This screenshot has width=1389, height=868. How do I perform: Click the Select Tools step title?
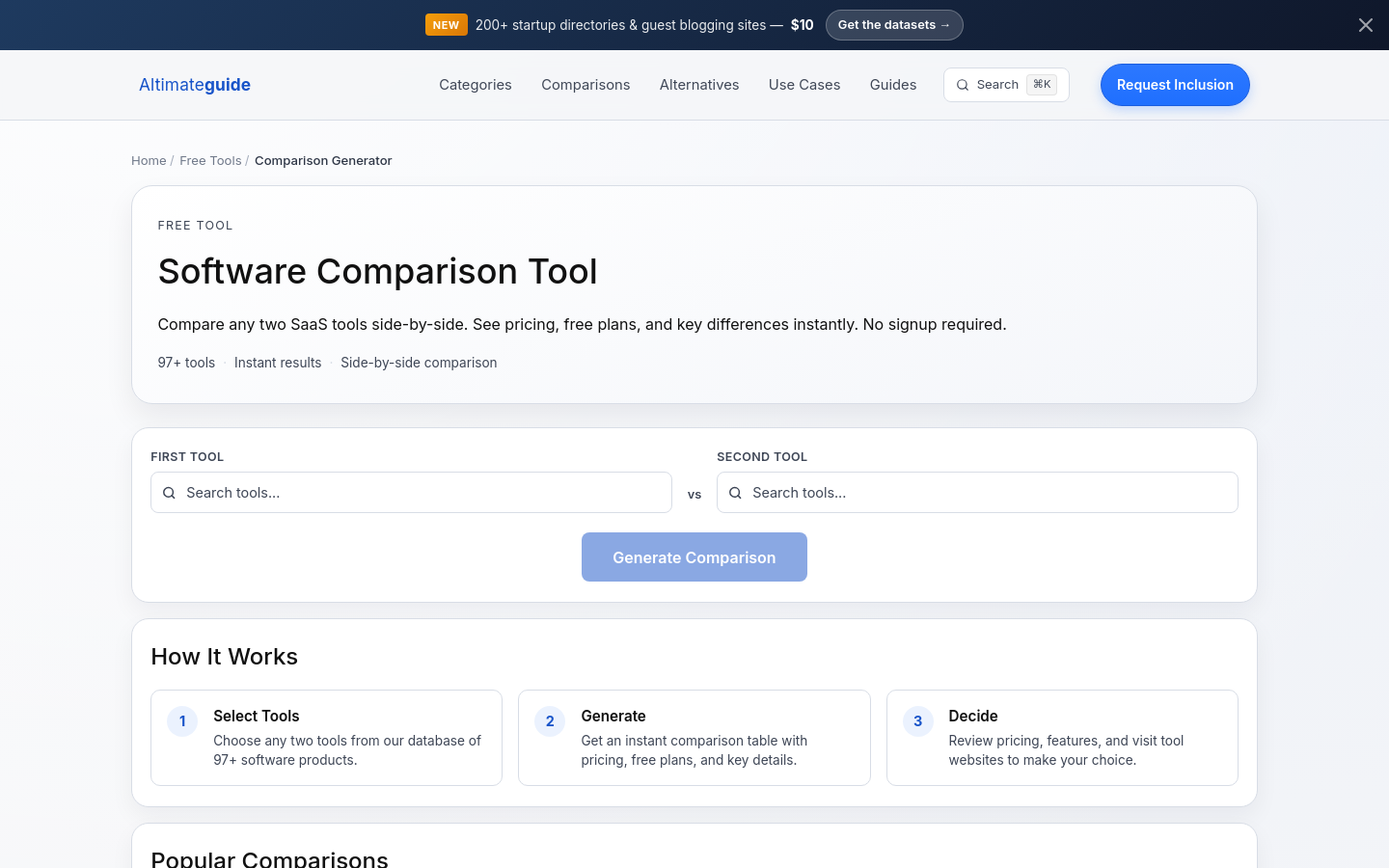pyautogui.click(x=256, y=716)
